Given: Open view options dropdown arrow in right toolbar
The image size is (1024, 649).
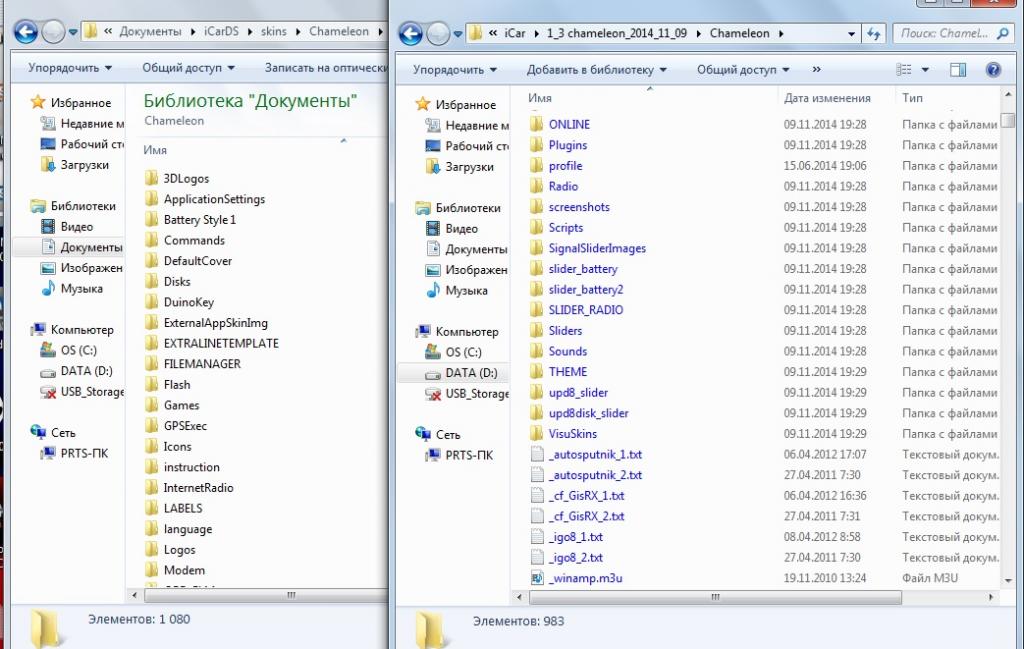Looking at the screenshot, I should click(x=925, y=70).
